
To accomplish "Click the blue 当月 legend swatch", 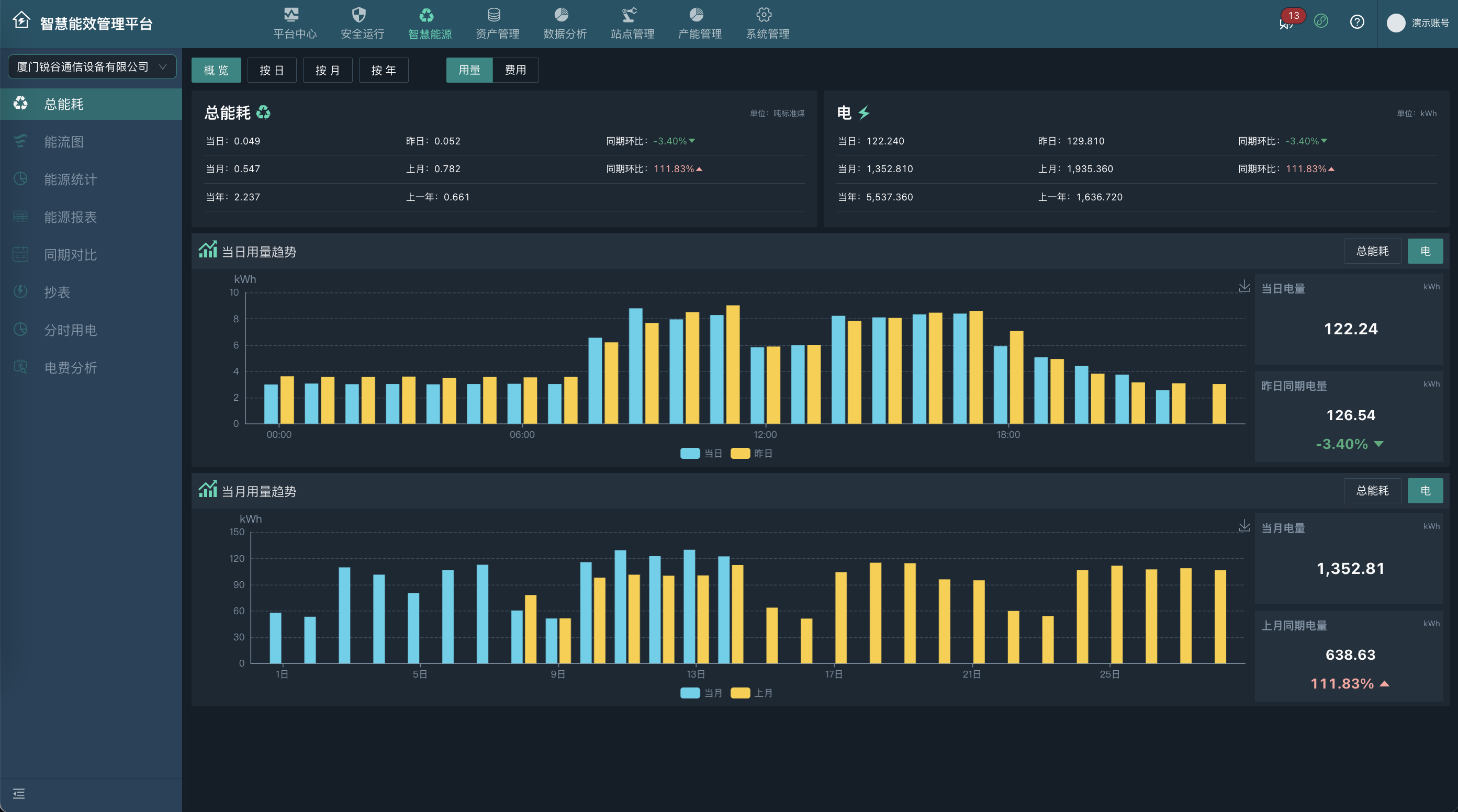I will 689,693.
